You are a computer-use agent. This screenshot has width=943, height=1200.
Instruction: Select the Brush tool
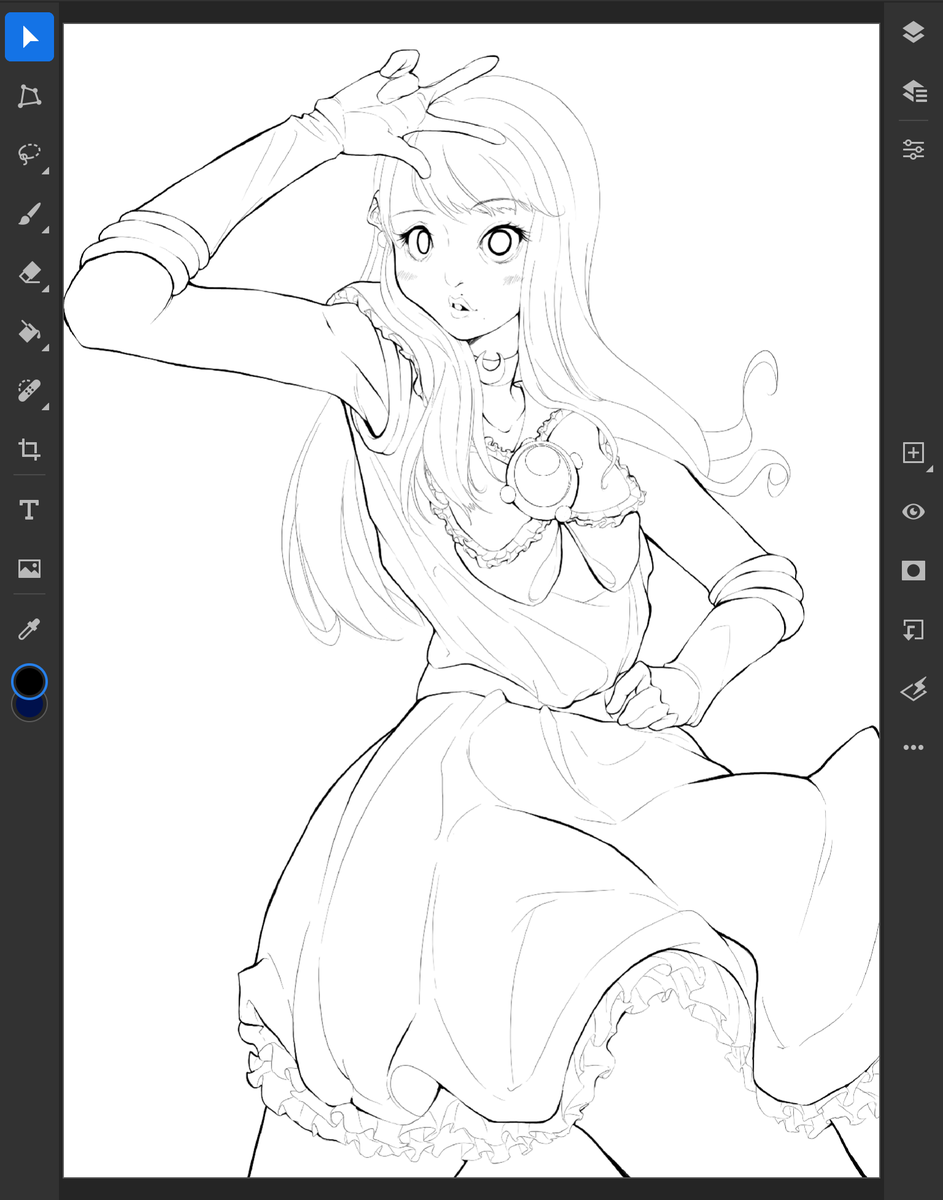click(x=29, y=214)
